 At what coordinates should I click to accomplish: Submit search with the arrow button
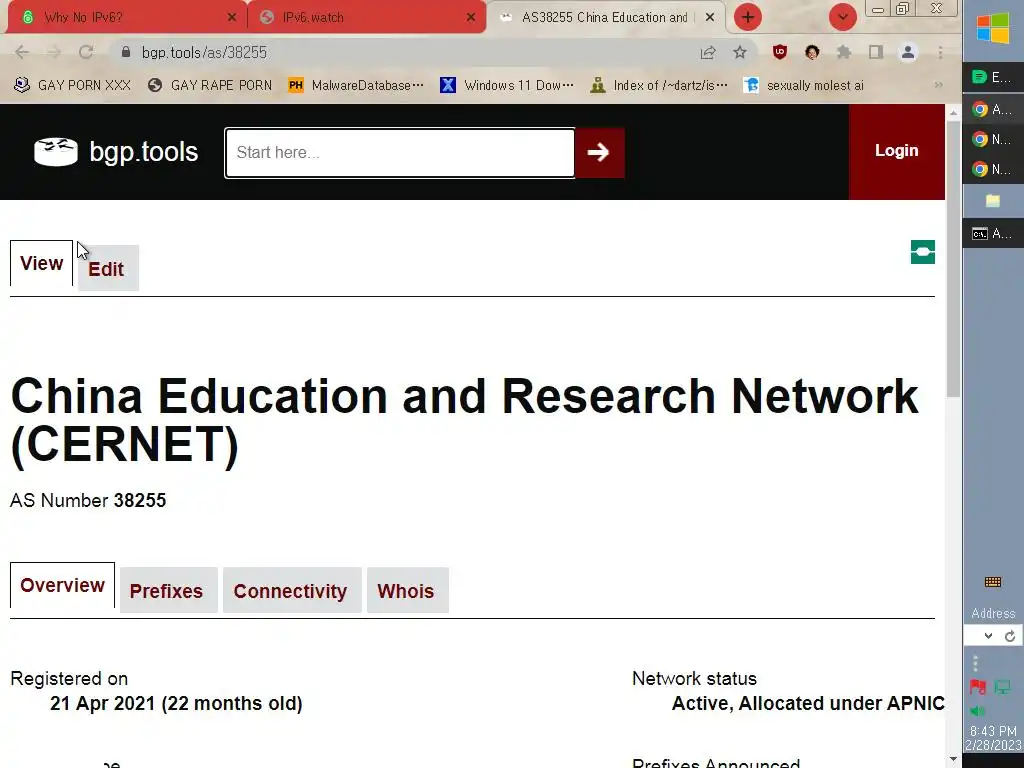click(599, 153)
